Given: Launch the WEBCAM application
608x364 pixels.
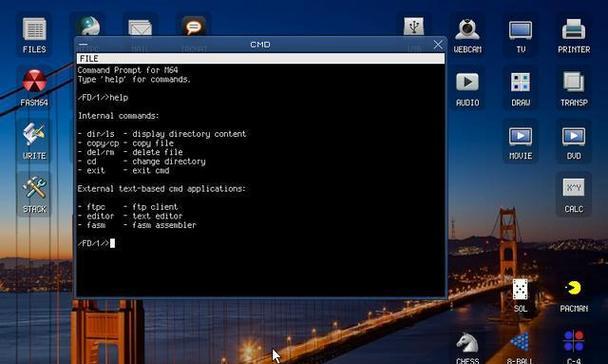Looking at the screenshot, I should 467,35.
